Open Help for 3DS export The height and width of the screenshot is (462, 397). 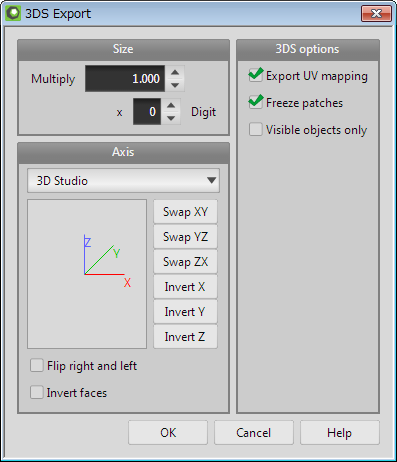click(x=340, y=433)
